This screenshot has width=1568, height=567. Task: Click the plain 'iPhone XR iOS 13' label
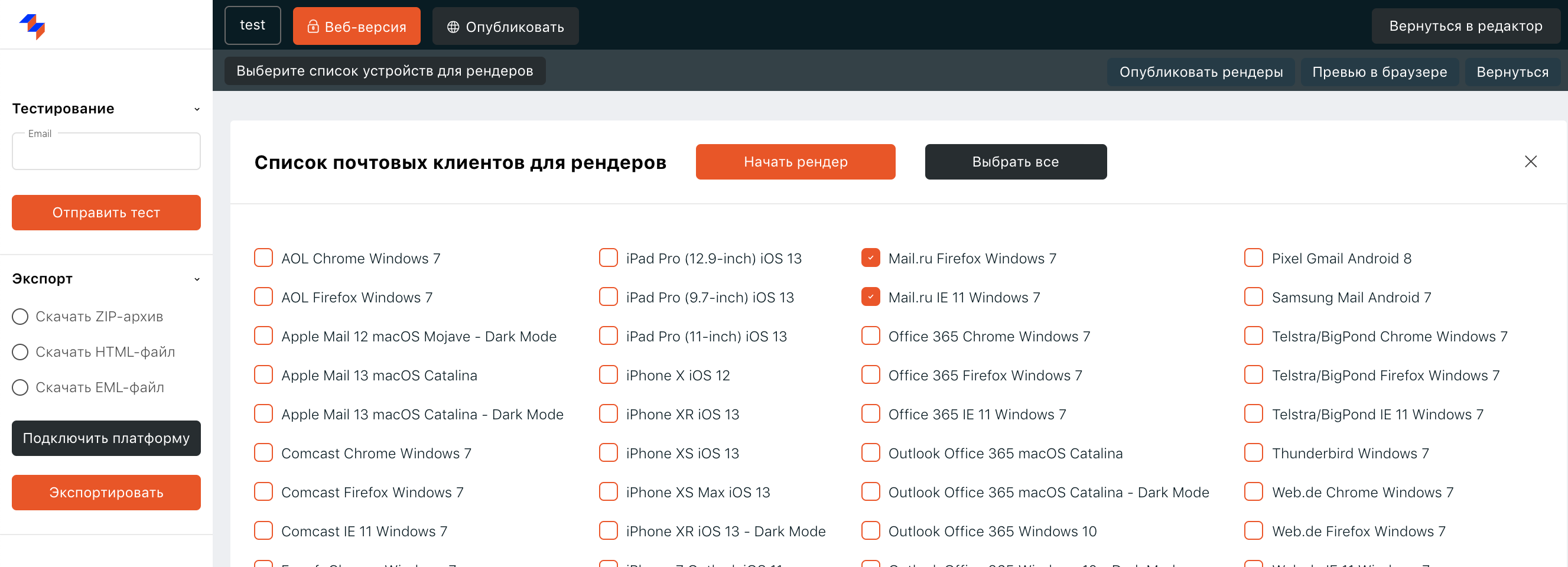point(682,414)
